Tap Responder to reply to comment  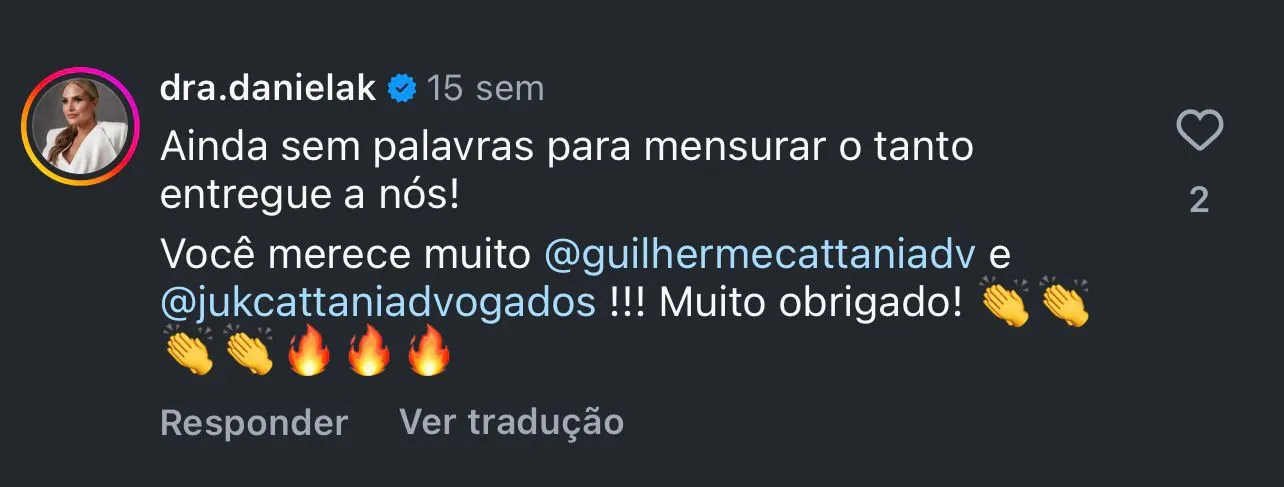click(254, 422)
